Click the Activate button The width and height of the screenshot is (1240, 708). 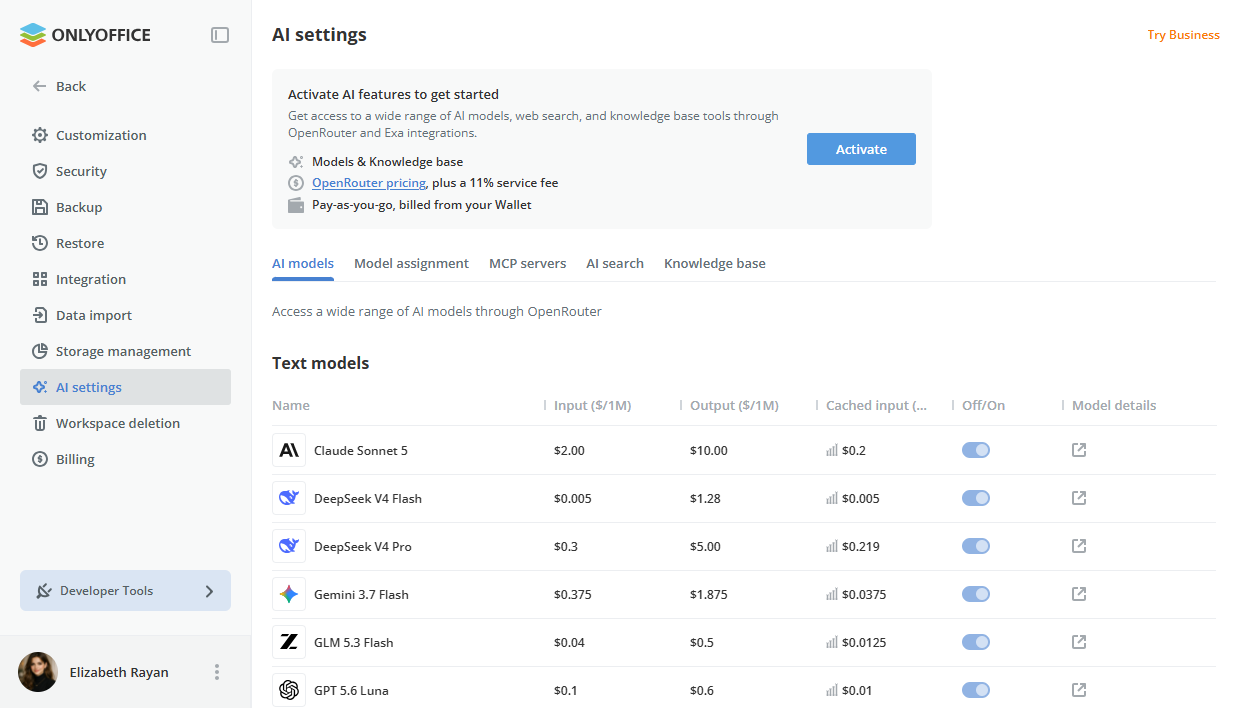point(861,149)
